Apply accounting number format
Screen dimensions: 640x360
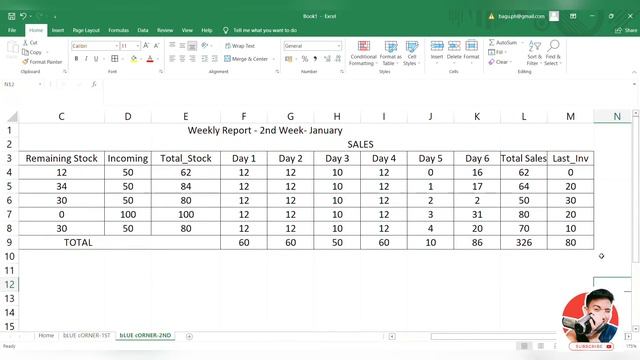click(289, 59)
